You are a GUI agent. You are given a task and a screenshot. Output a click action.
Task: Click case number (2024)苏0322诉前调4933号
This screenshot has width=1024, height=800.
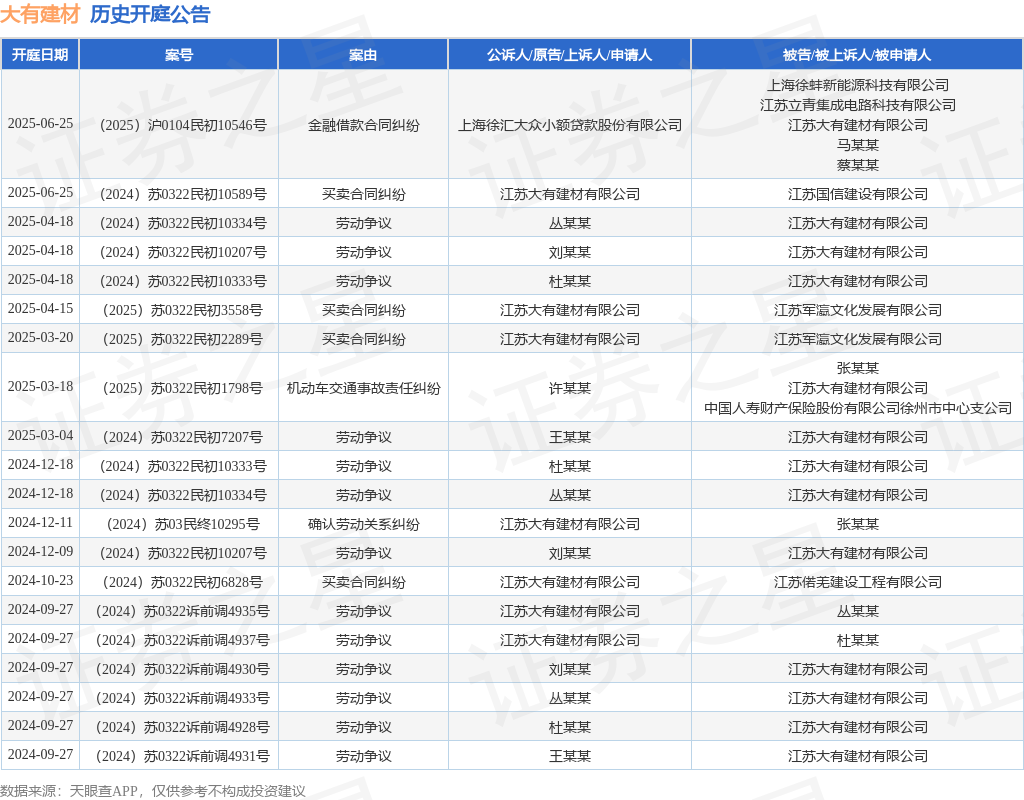pos(182,698)
